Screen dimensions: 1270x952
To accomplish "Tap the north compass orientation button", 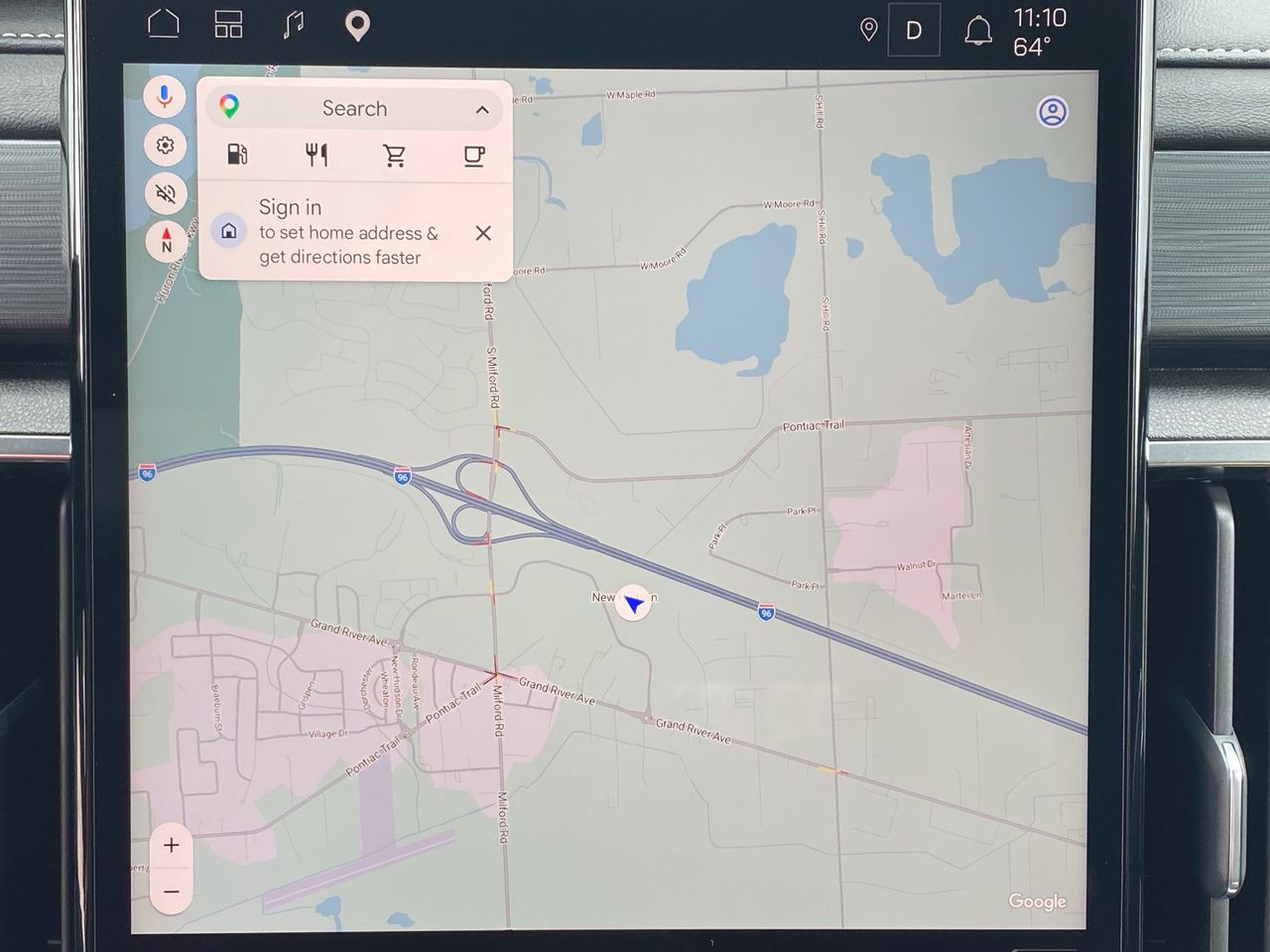I will coord(166,241).
